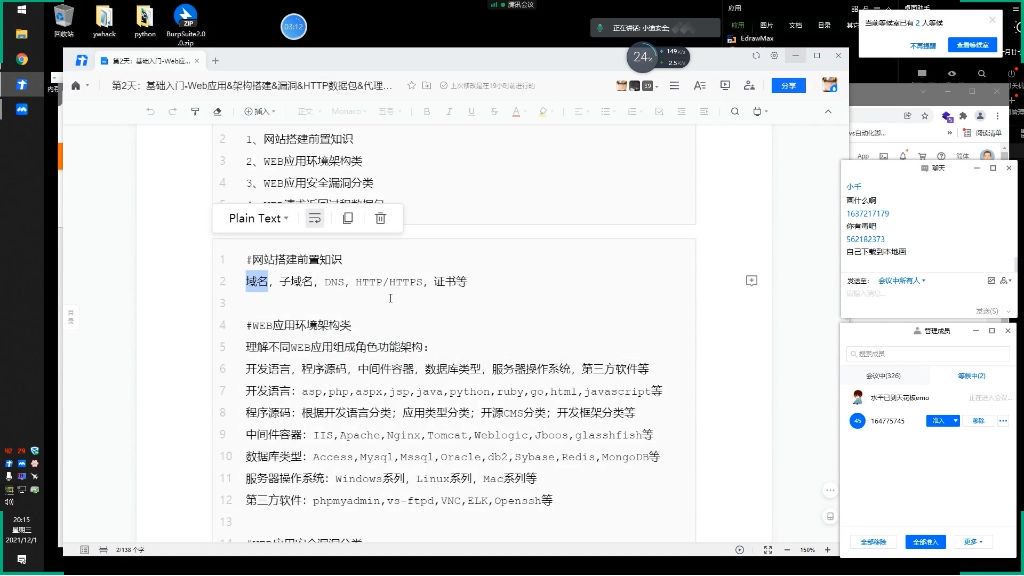Click the text style A icon in header

[x=699, y=86]
